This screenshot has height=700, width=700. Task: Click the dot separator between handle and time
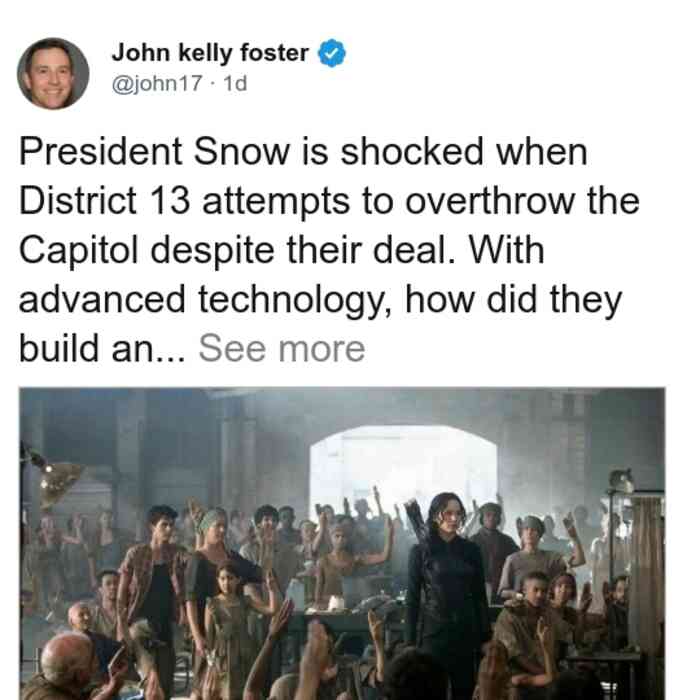click(212, 84)
